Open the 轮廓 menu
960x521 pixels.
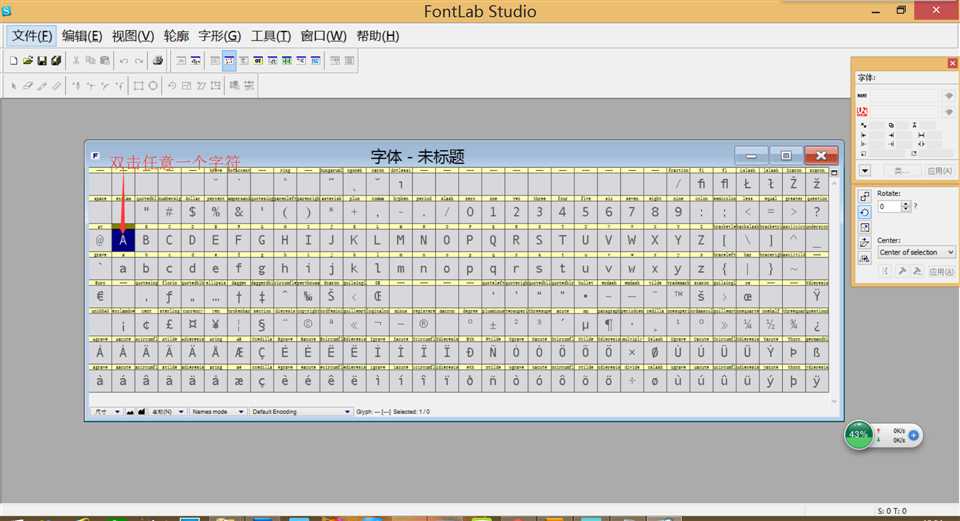pos(176,36)
